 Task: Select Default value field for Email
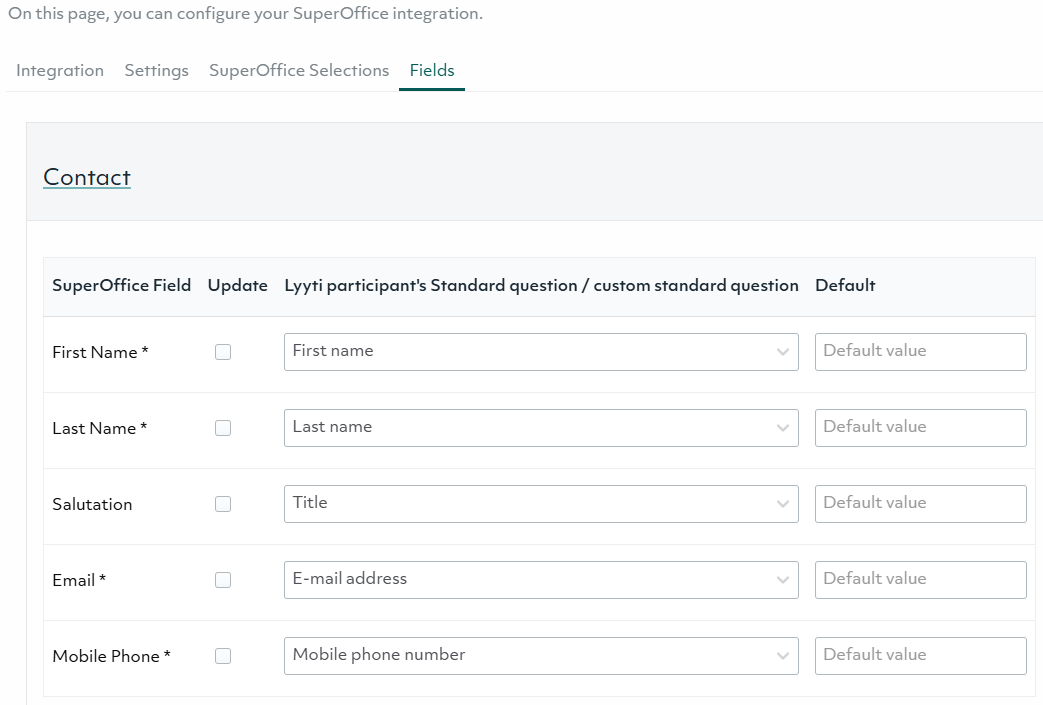pos(920,580)
